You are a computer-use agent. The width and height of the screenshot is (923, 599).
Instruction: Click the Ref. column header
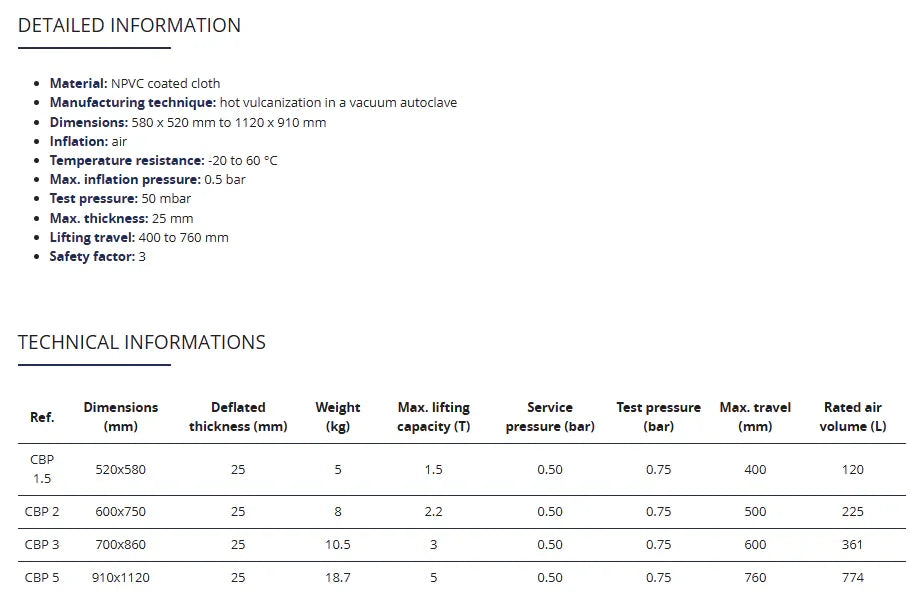pyautogui.click(x=42, y=417)
